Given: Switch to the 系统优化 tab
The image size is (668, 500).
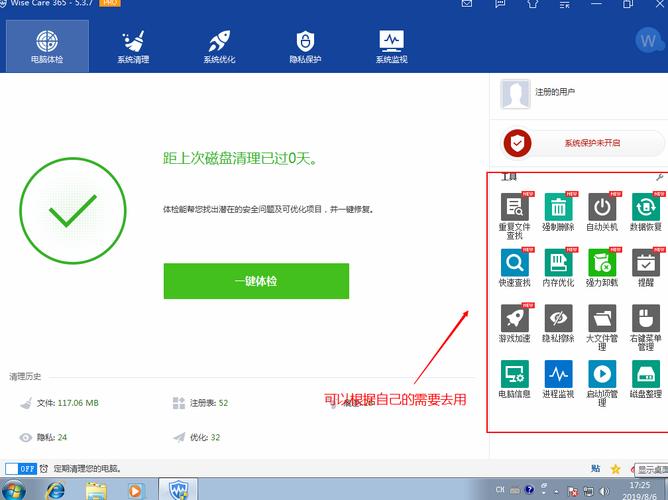Looking at the screenshot, I should coord(219,46).
